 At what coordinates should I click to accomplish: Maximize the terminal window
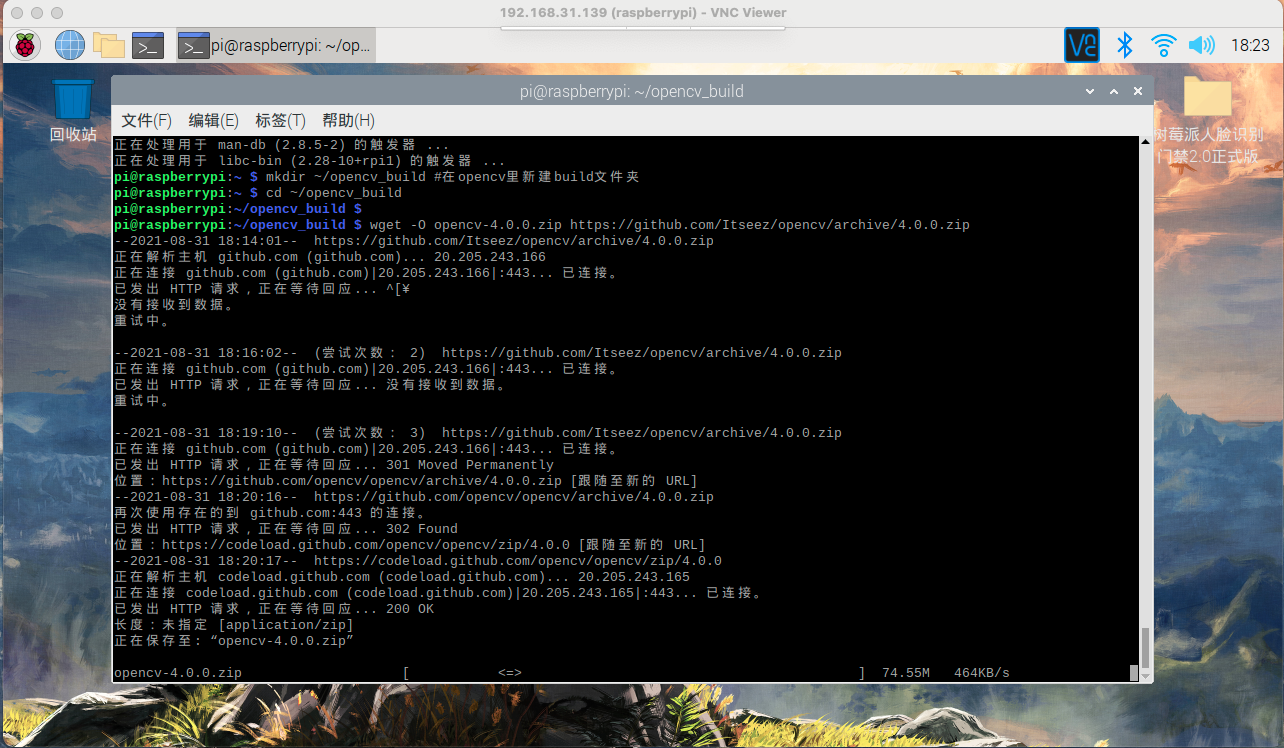pos(1114,92)
